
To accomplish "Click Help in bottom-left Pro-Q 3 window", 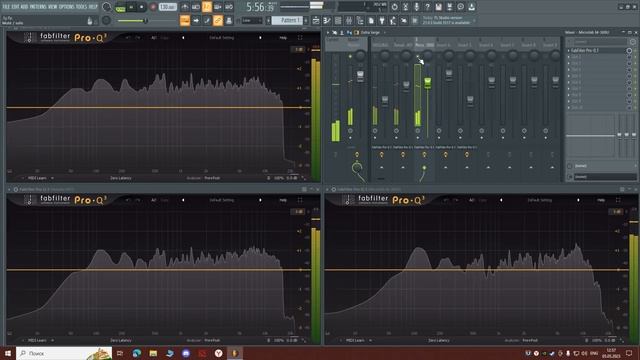I will click(x=283, y=200).
